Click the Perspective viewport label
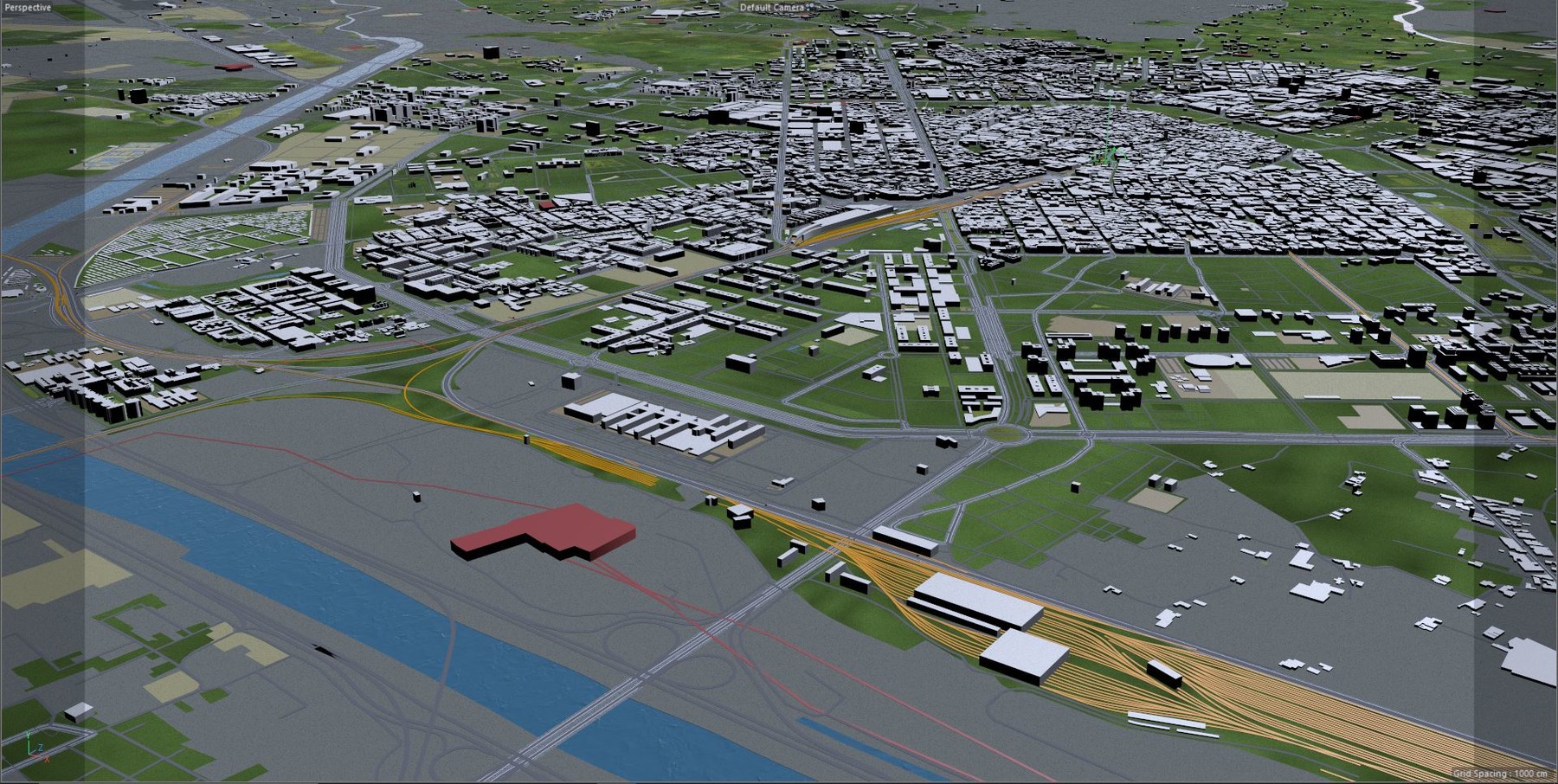The height and width of the screenshot is (784, 1558). 29,8
